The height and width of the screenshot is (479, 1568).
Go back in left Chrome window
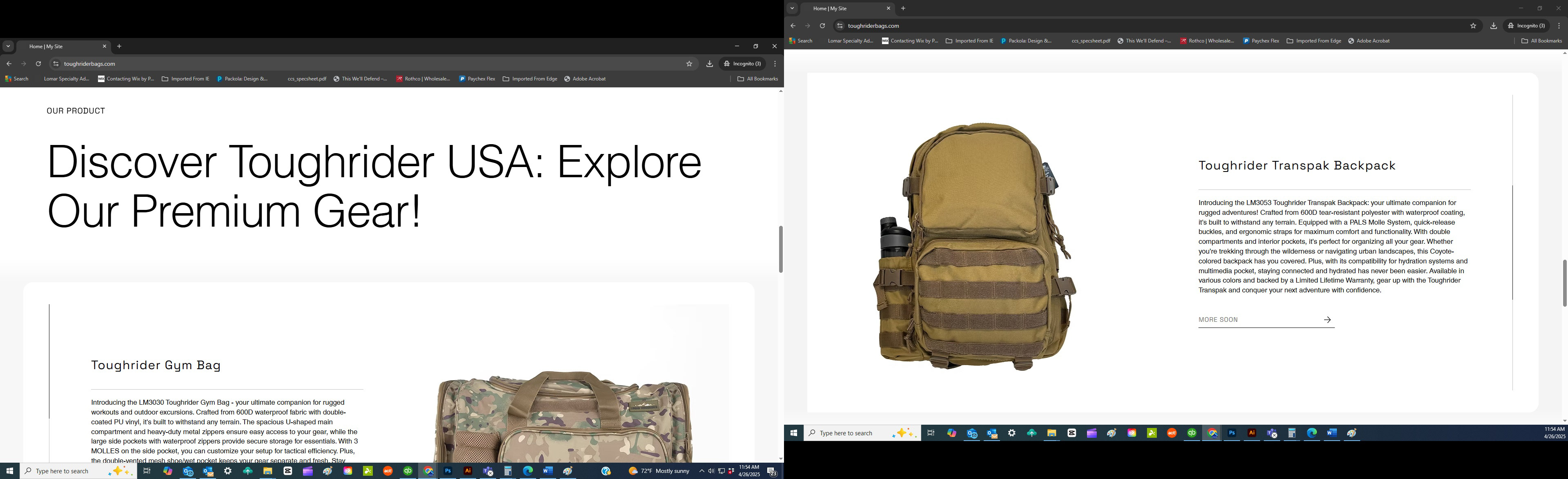pyautogui.click(x=9, y=64)
